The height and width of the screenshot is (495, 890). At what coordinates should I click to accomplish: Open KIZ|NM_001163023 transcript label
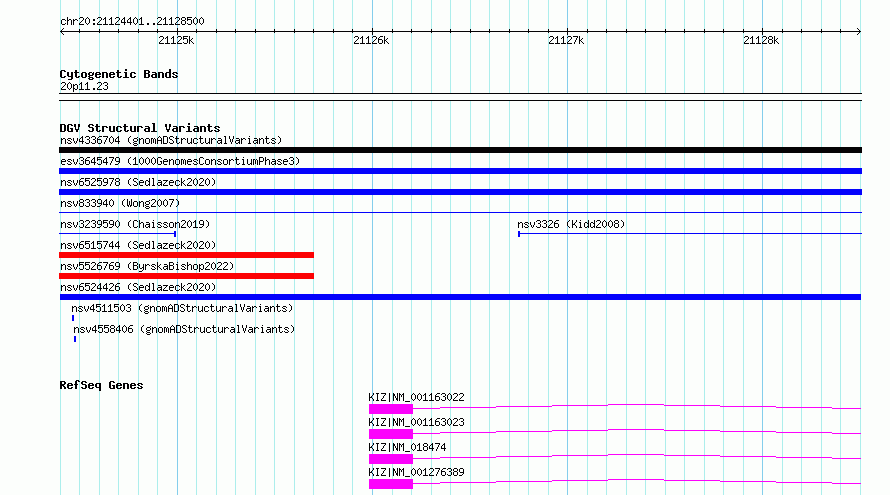pyautogui.click(x=416, y=422)
